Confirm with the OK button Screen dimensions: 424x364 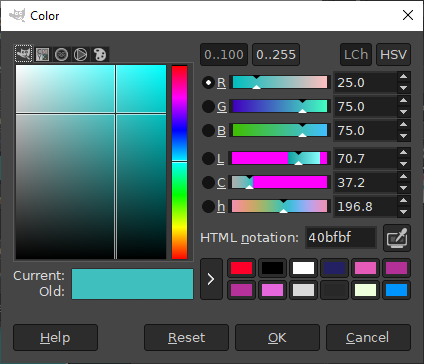pos(277,337)
